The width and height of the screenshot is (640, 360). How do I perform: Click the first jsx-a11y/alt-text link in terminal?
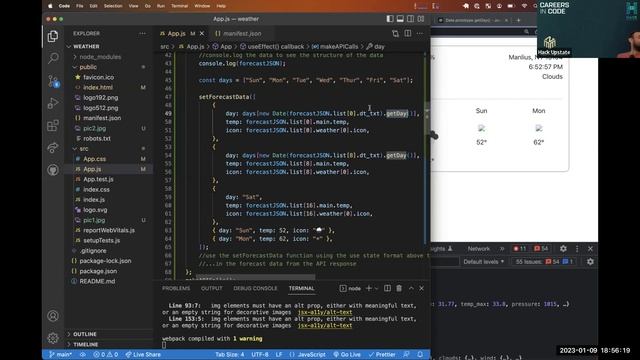click(x=325, y=312)
